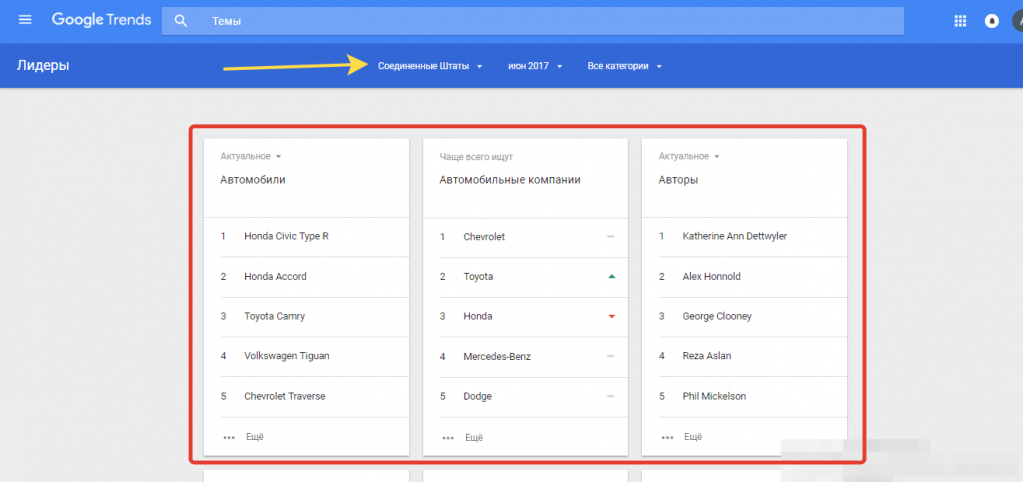Select Dodge row
This screenshot has width=1023, height=482.
coord(526,397)
